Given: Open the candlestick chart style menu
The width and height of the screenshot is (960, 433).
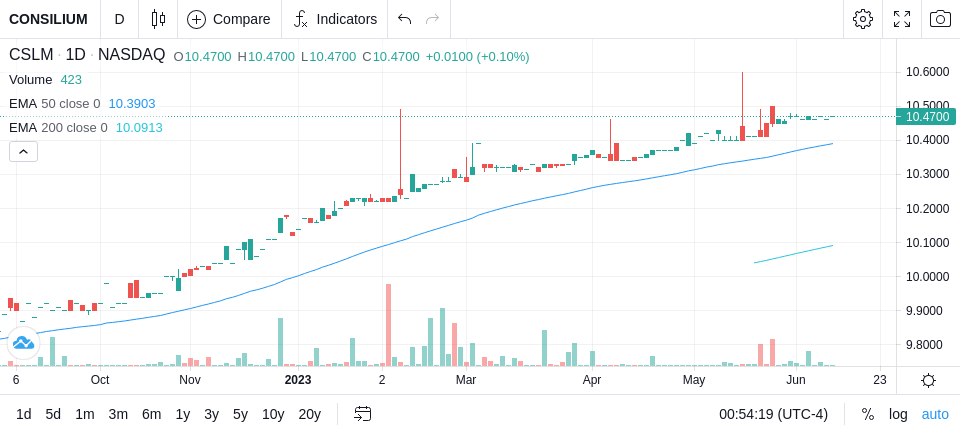Looking at the screenshot, I should click(158, 19).
